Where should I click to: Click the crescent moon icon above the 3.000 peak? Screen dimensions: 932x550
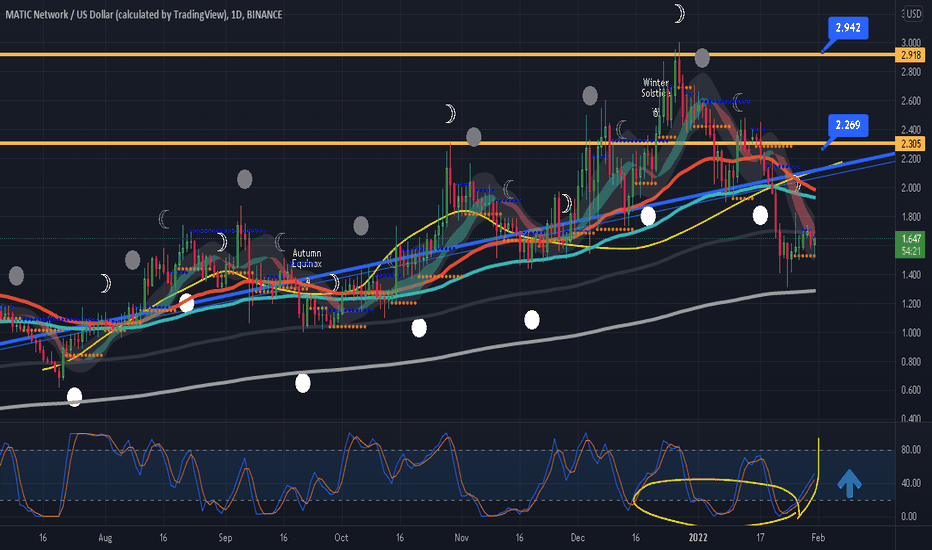pyautogui.click(x=679, y=13)
